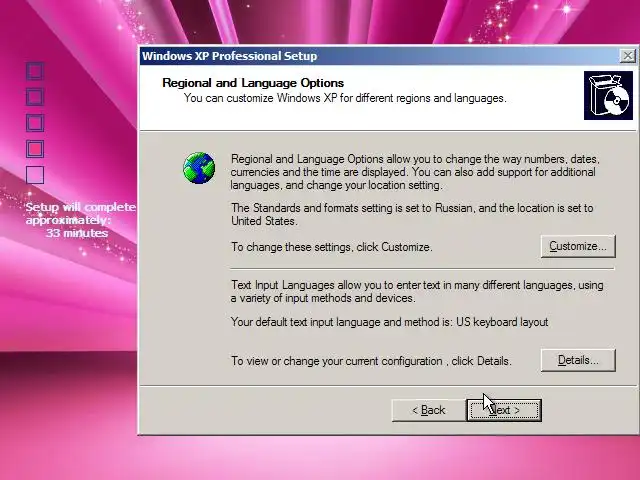Screen dimensions: 640x480
Task: Click the 'Text Input Languages allow you' paragraph
Action: click(417, 291)
